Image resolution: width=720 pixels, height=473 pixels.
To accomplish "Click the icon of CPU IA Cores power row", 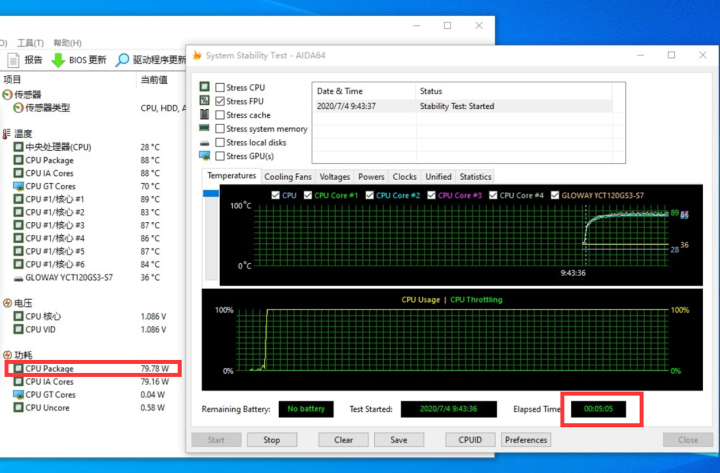I will point(18,382).
